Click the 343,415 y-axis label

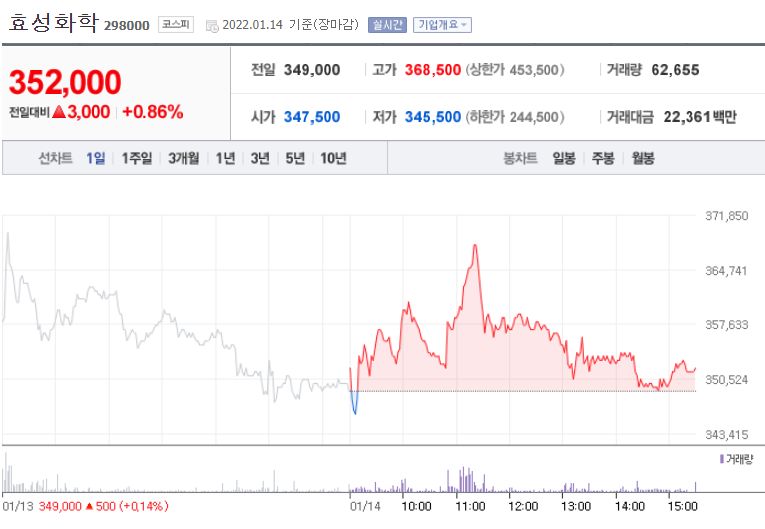pos(726,435)
